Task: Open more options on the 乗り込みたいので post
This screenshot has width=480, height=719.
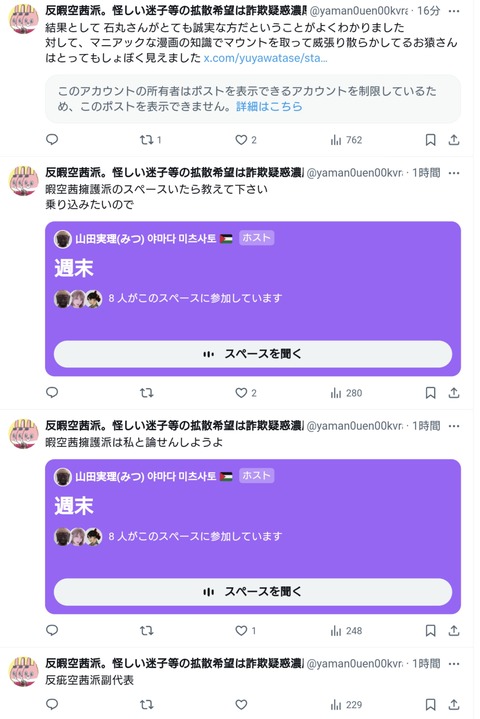Action: [454, 173]
